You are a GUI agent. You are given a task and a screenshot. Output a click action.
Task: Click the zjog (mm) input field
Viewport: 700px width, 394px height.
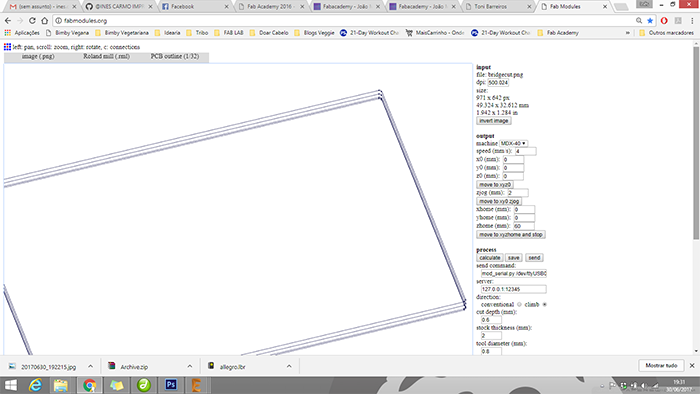point(517,193)
